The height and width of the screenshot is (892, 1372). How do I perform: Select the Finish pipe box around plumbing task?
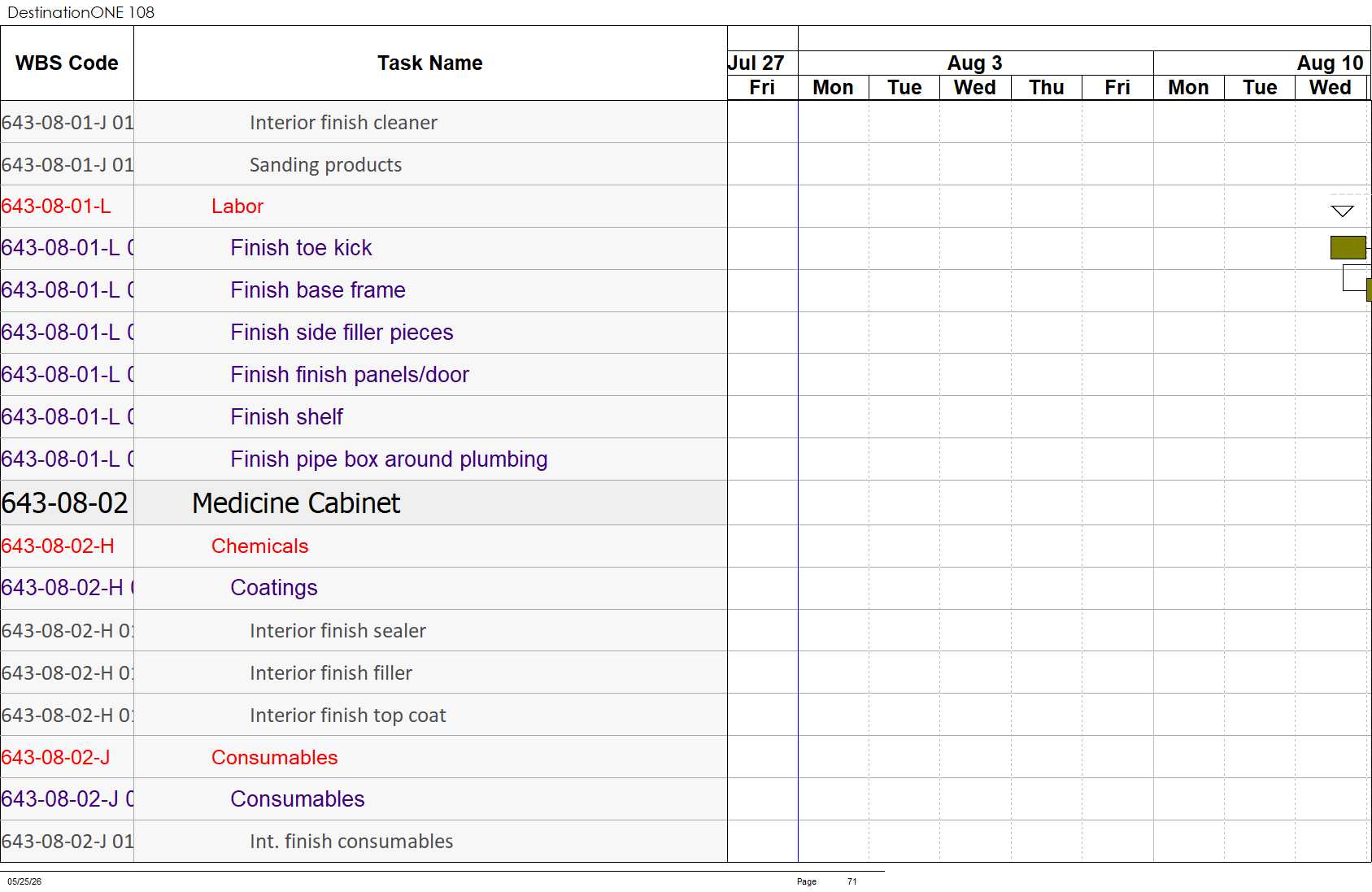tap(389, 459)
